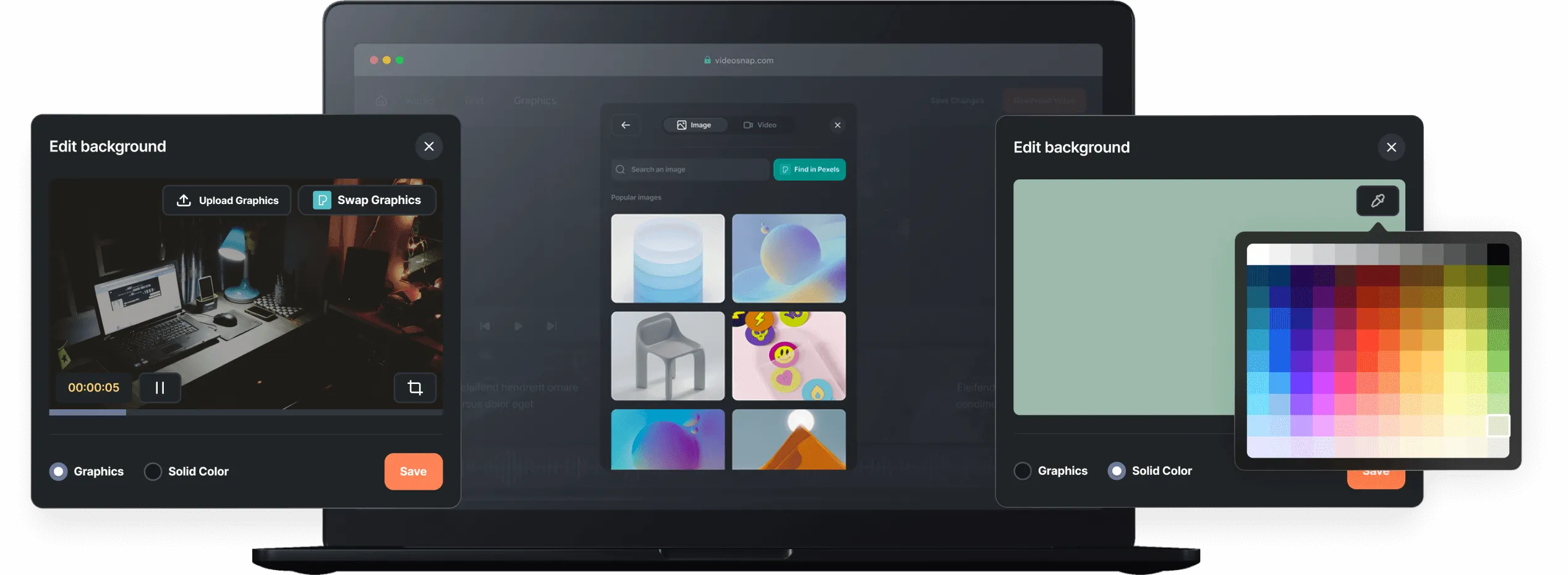Activate the eyedropper color picker tool
The image size is (1568, 575).
(x=1378, y=200)
